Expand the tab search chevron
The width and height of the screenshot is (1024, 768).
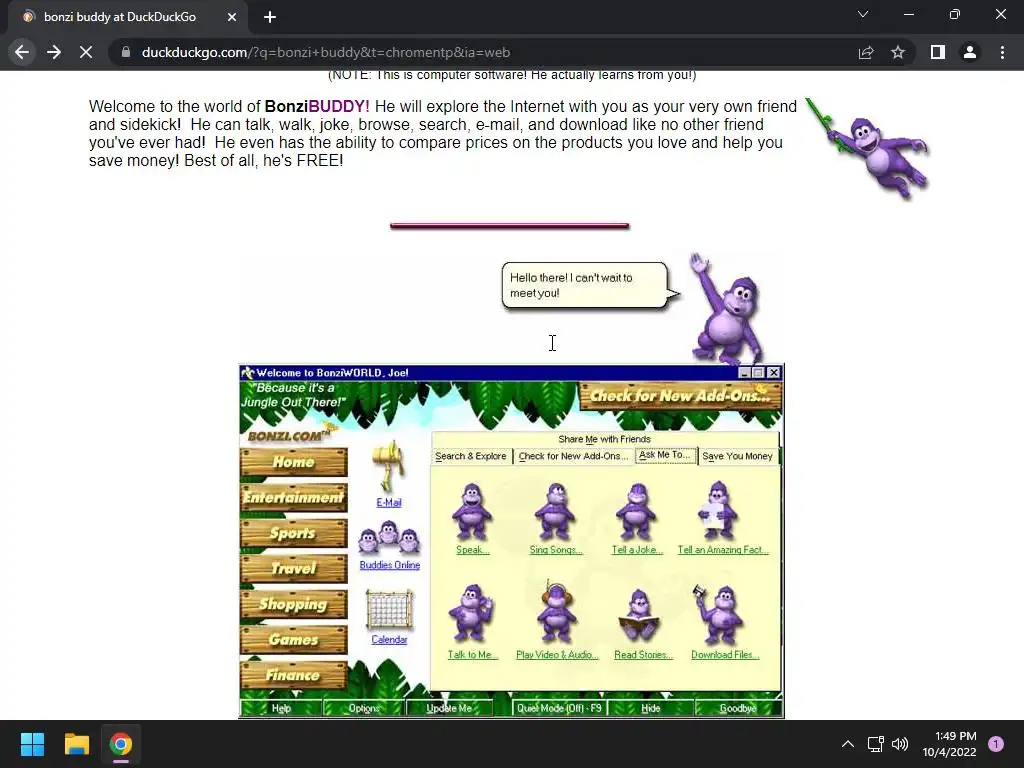point(863,14)
